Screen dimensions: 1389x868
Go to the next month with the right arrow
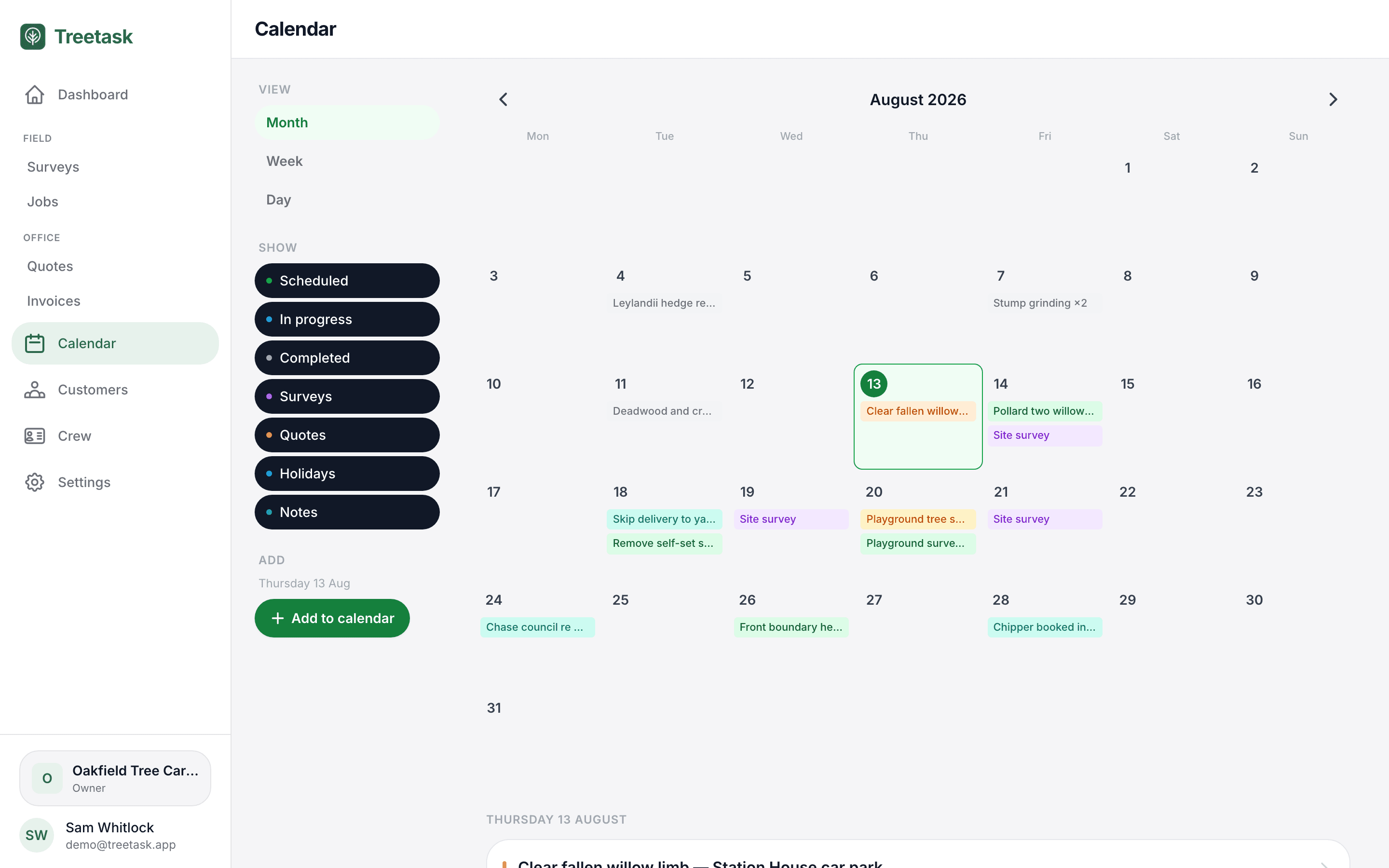coord(1333,99)
